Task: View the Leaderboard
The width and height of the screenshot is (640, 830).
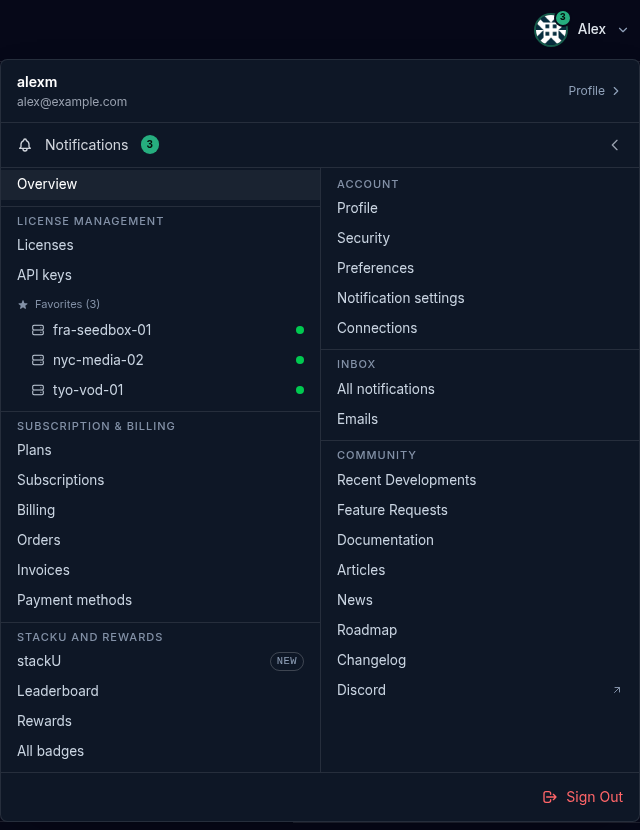Action: pyautogui.click(x=160, y=691)
